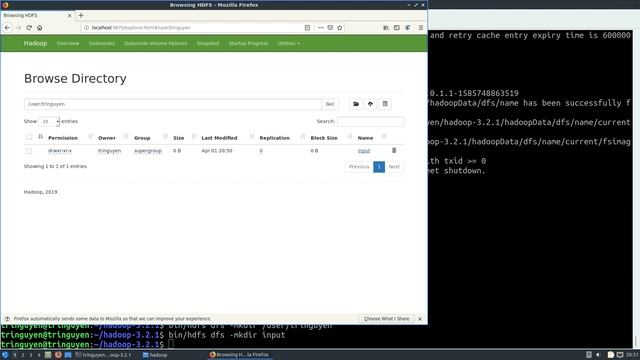The image size is (640, 360).
Task: Click Choose What I Share button
Action: point(386,319)
